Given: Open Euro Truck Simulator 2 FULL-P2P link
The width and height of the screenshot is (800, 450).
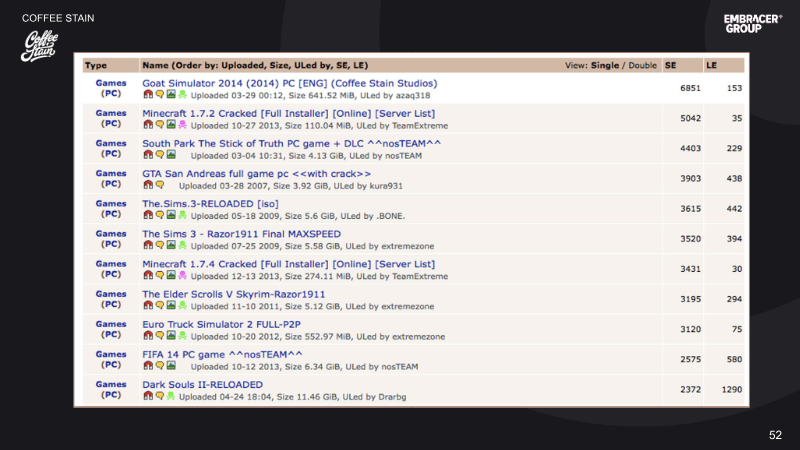Looking at the screenshot, I should pos(221,324).
